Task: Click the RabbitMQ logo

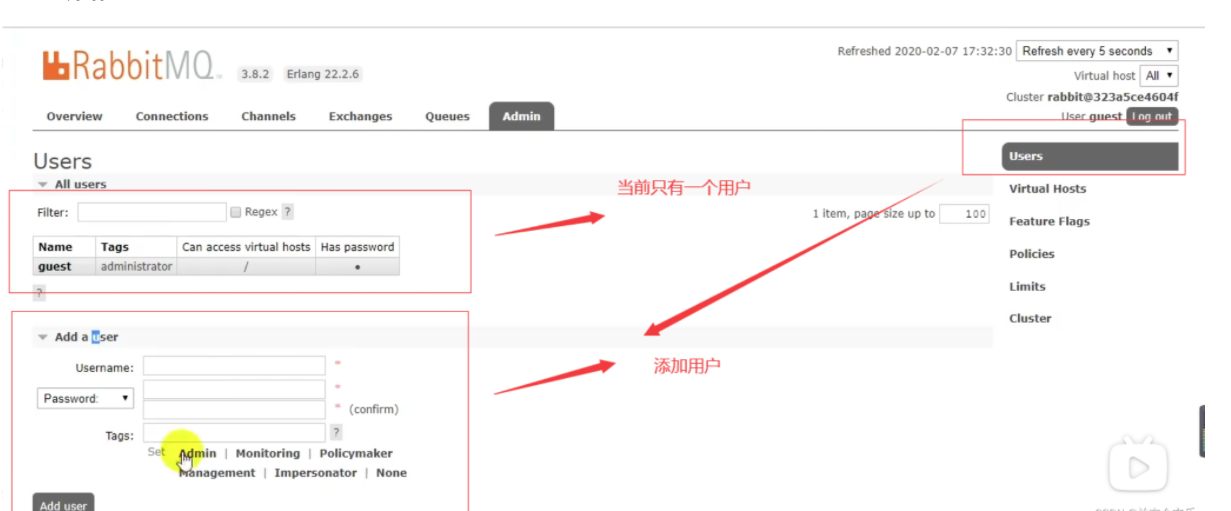Action: 132,64
